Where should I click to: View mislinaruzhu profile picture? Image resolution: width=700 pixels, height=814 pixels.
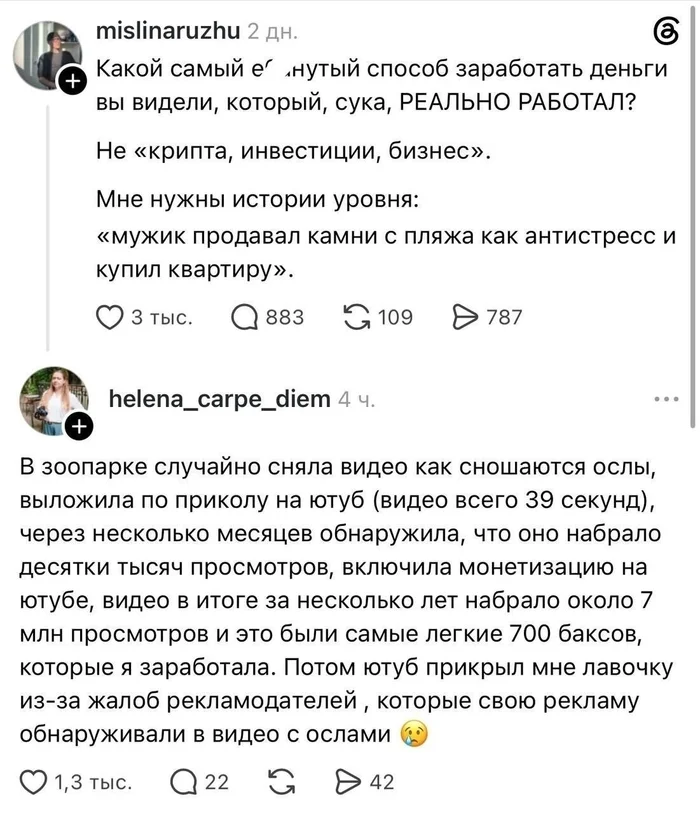[x=47, y=56]
